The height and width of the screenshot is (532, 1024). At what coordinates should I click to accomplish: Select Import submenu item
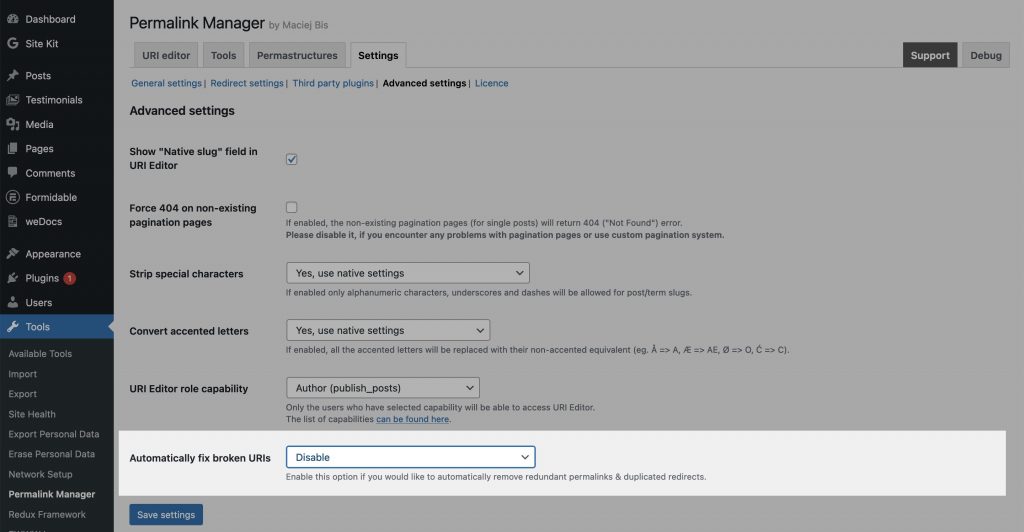22,373
